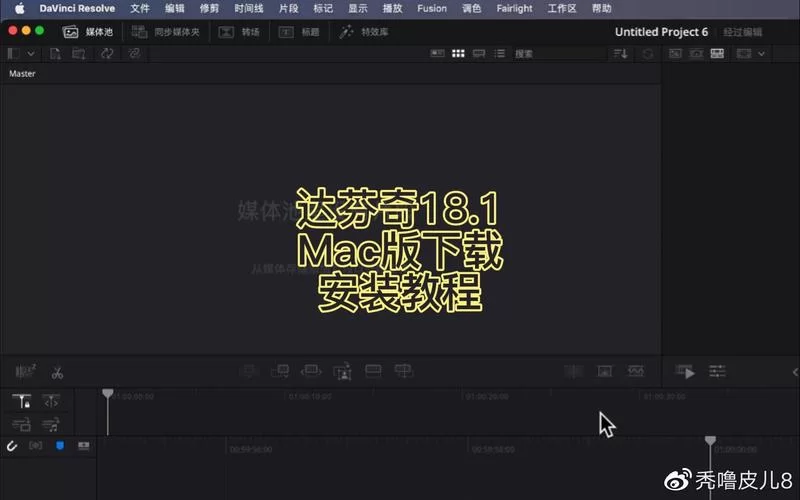Open the 帮助 menu
This screenshot has width=800, height=500.
click(602, 8)
